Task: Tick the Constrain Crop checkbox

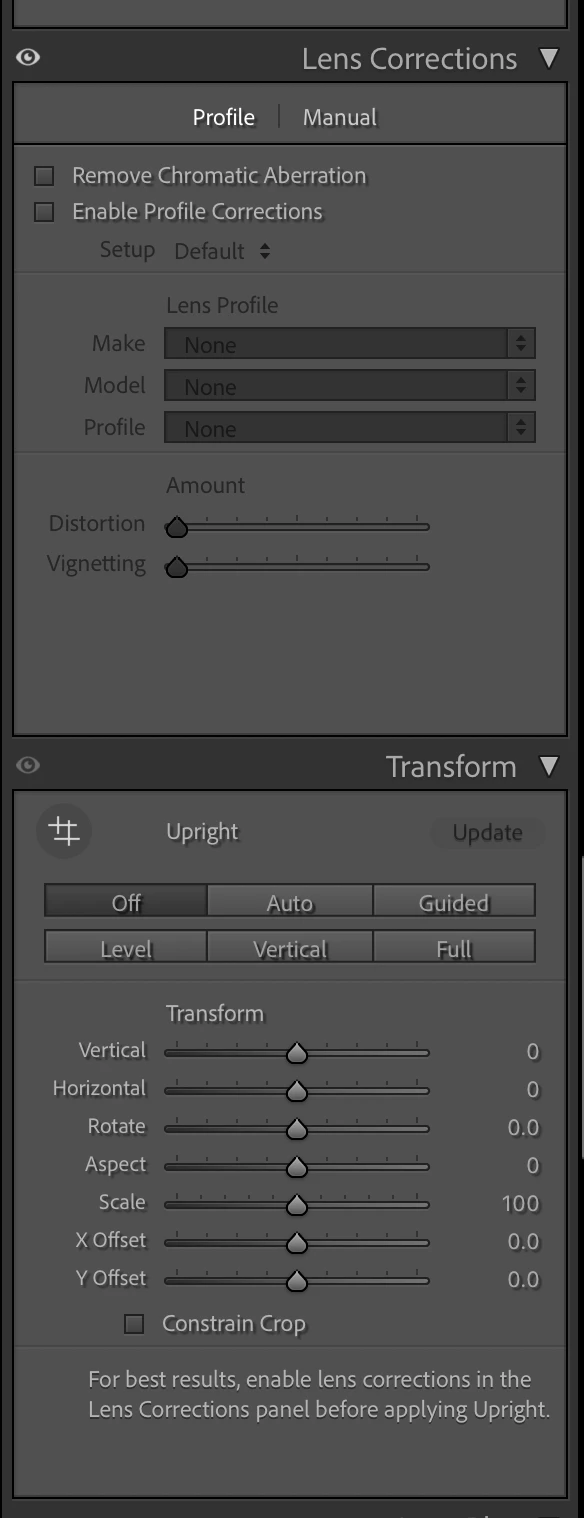Action: click(x=134, y=1324)
